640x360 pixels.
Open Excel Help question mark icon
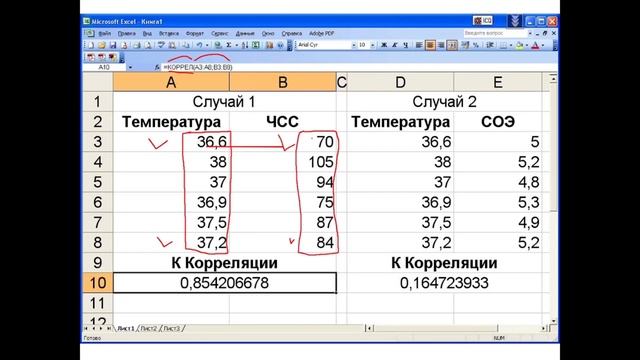pyautogui.click(x=280, y=45)
